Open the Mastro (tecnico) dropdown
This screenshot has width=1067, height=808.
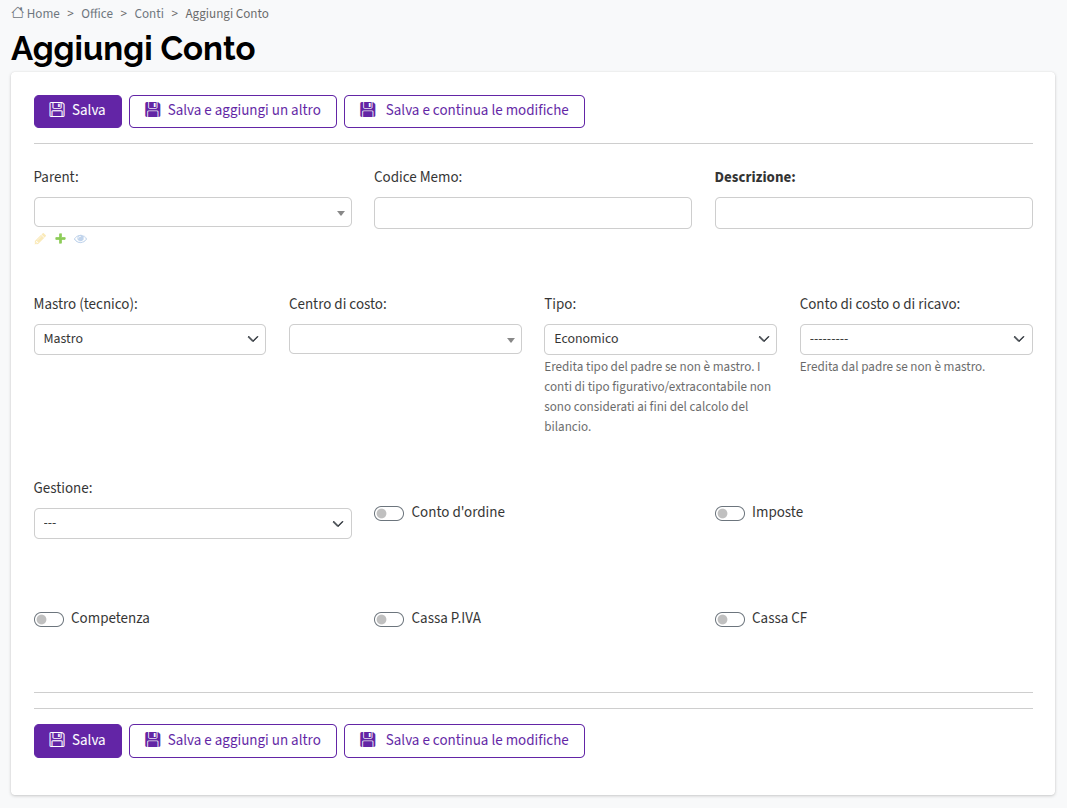point(150,339)
